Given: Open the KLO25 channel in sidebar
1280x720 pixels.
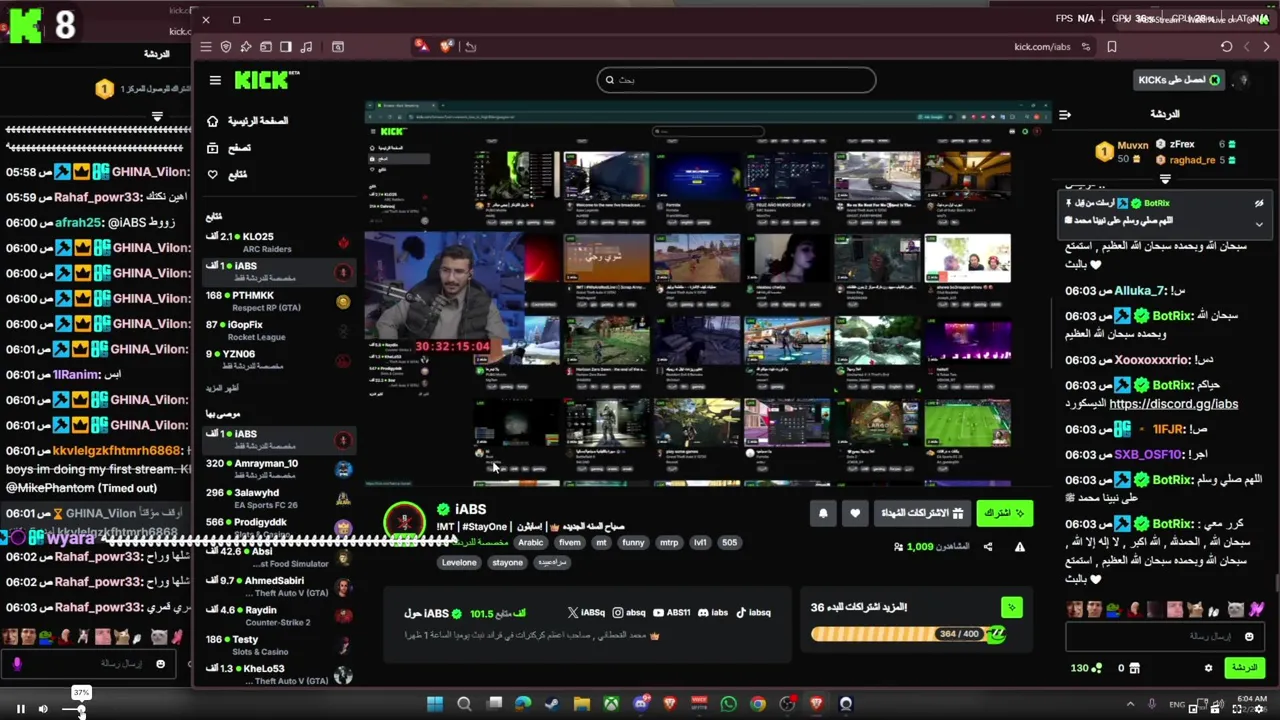Looking at the screenshot, I should point(278,243).
